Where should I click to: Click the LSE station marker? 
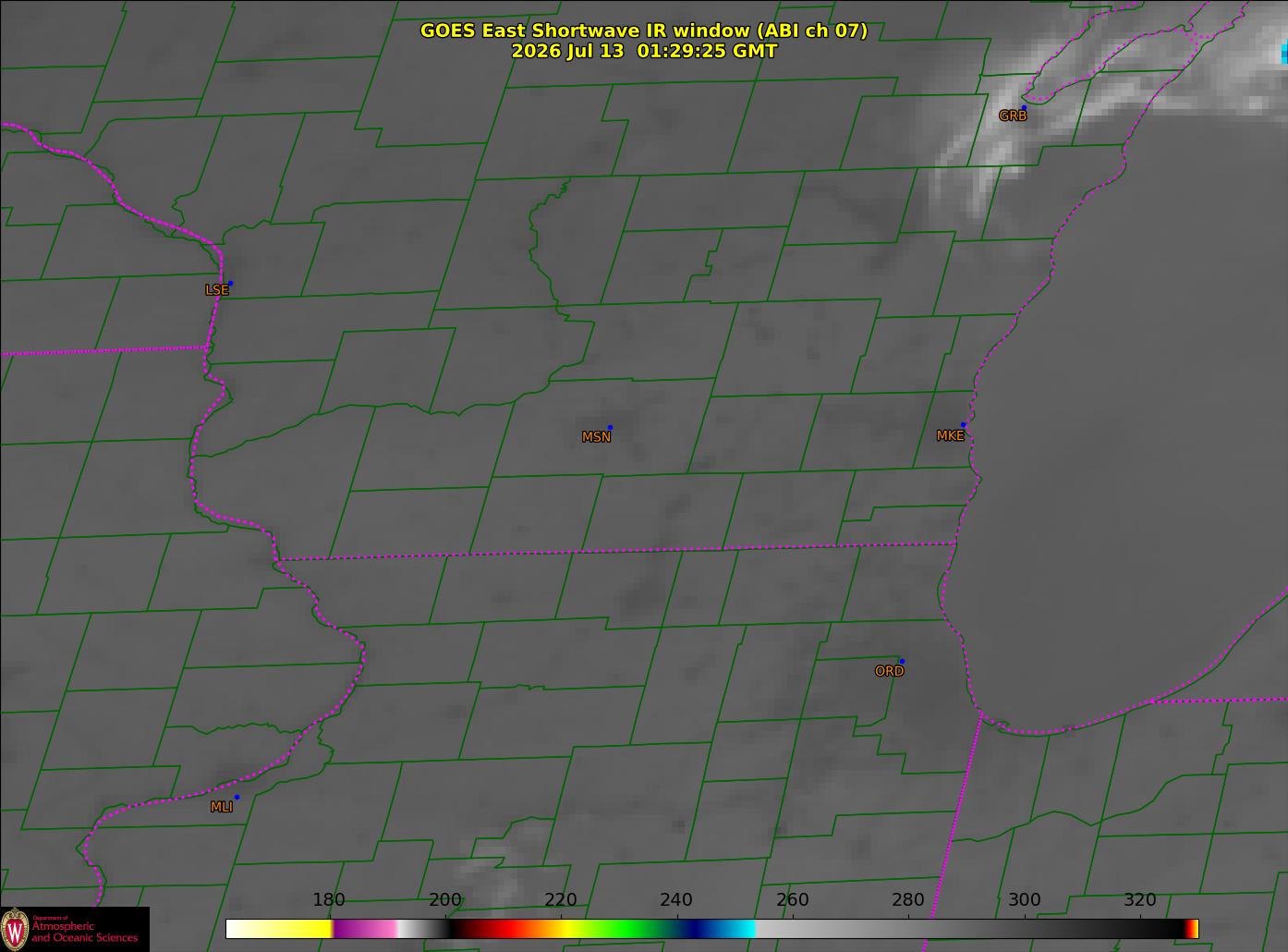[230, 283]
